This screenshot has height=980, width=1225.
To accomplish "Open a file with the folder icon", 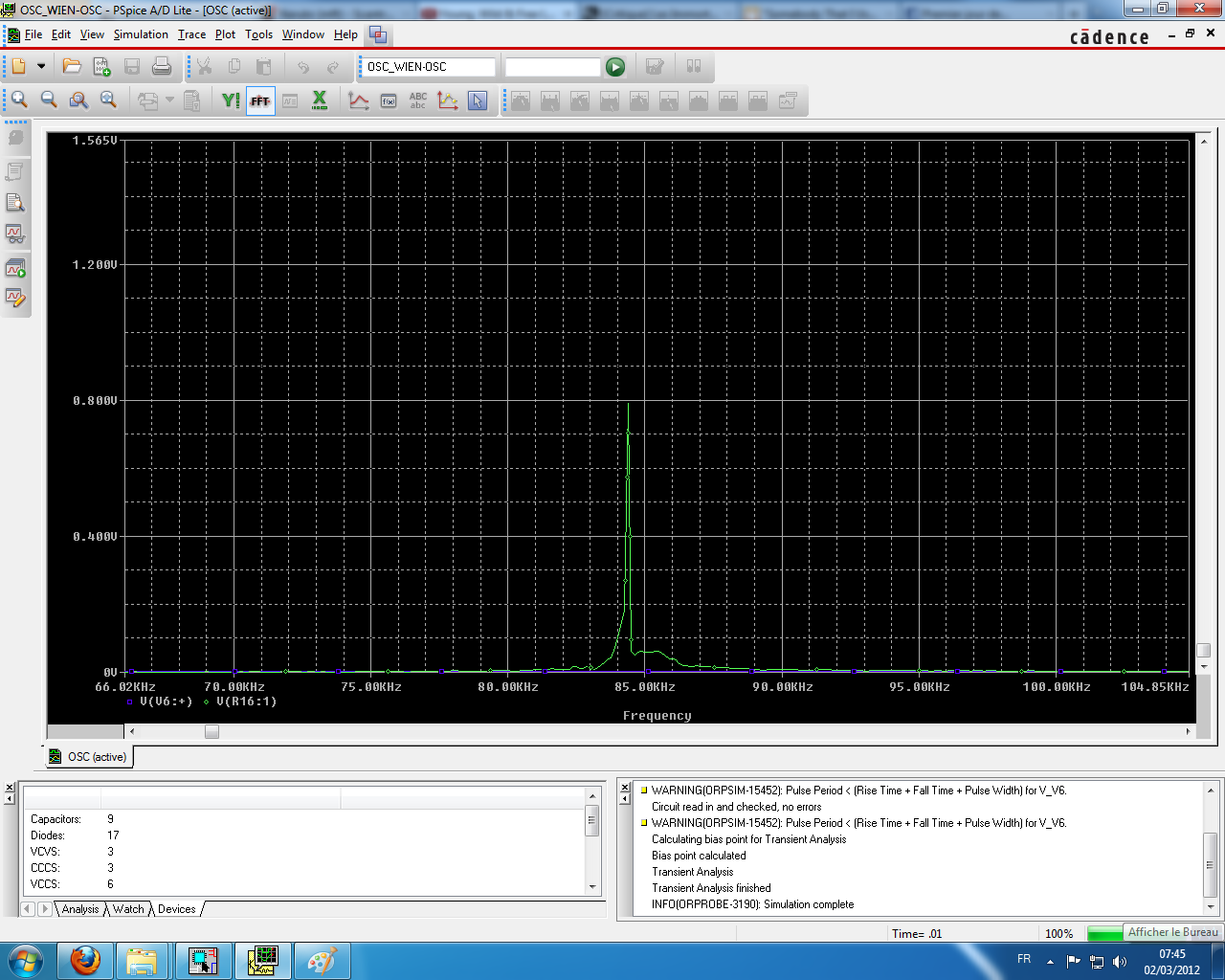I will 72,66.
